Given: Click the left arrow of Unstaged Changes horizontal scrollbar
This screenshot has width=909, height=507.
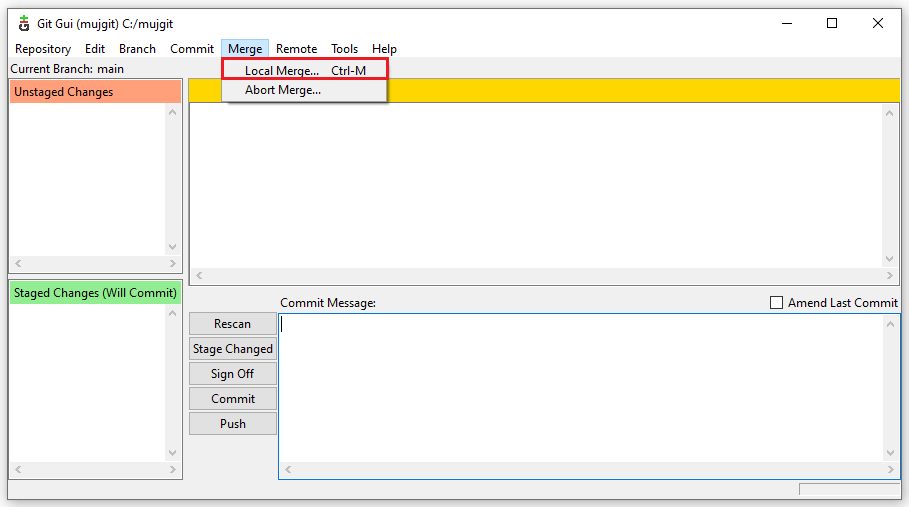Looking at the screenshot, I should coord(18,263).
